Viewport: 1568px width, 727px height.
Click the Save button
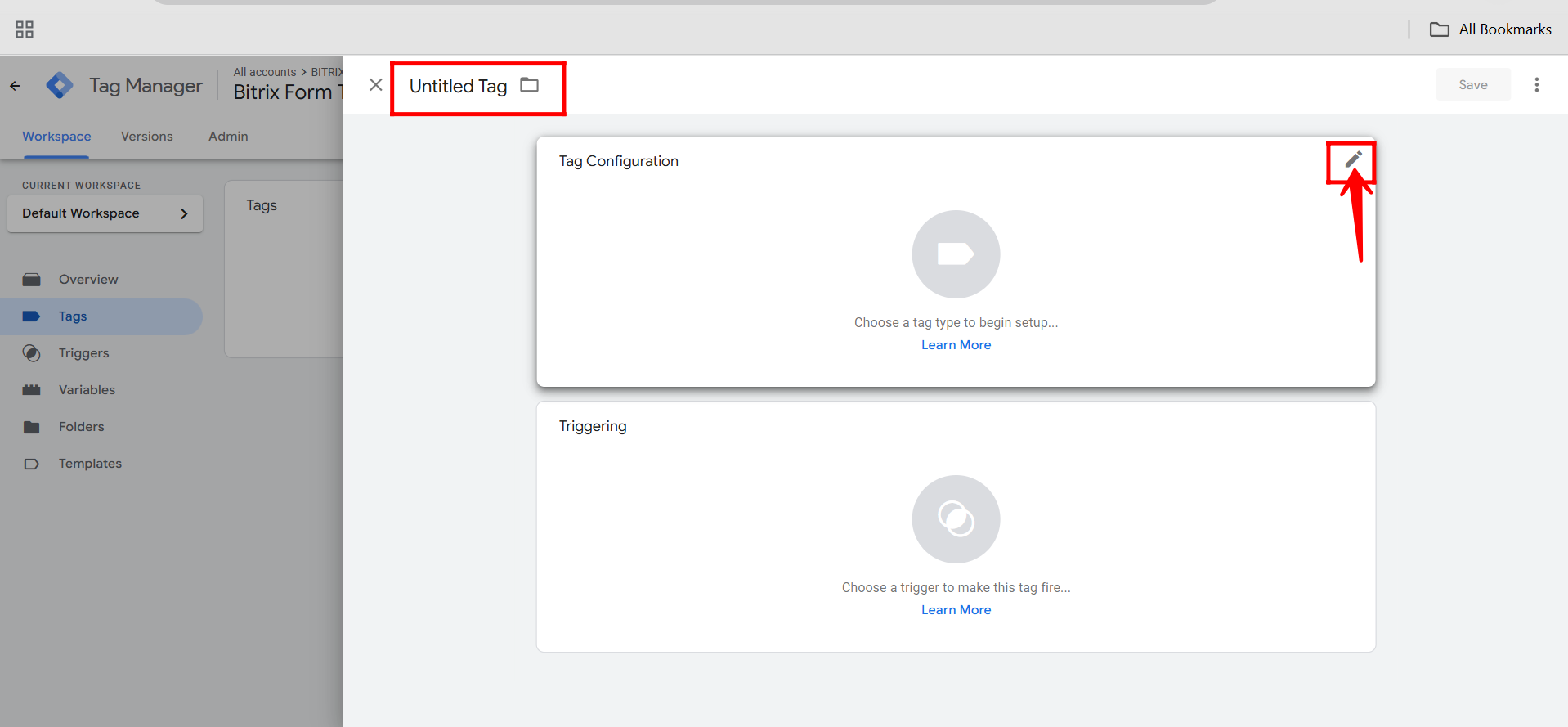click(x=1473, y=85)
